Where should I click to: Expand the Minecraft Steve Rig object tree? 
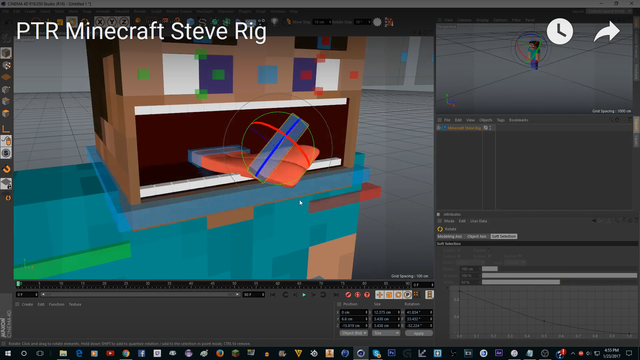(x=439, y=128)
